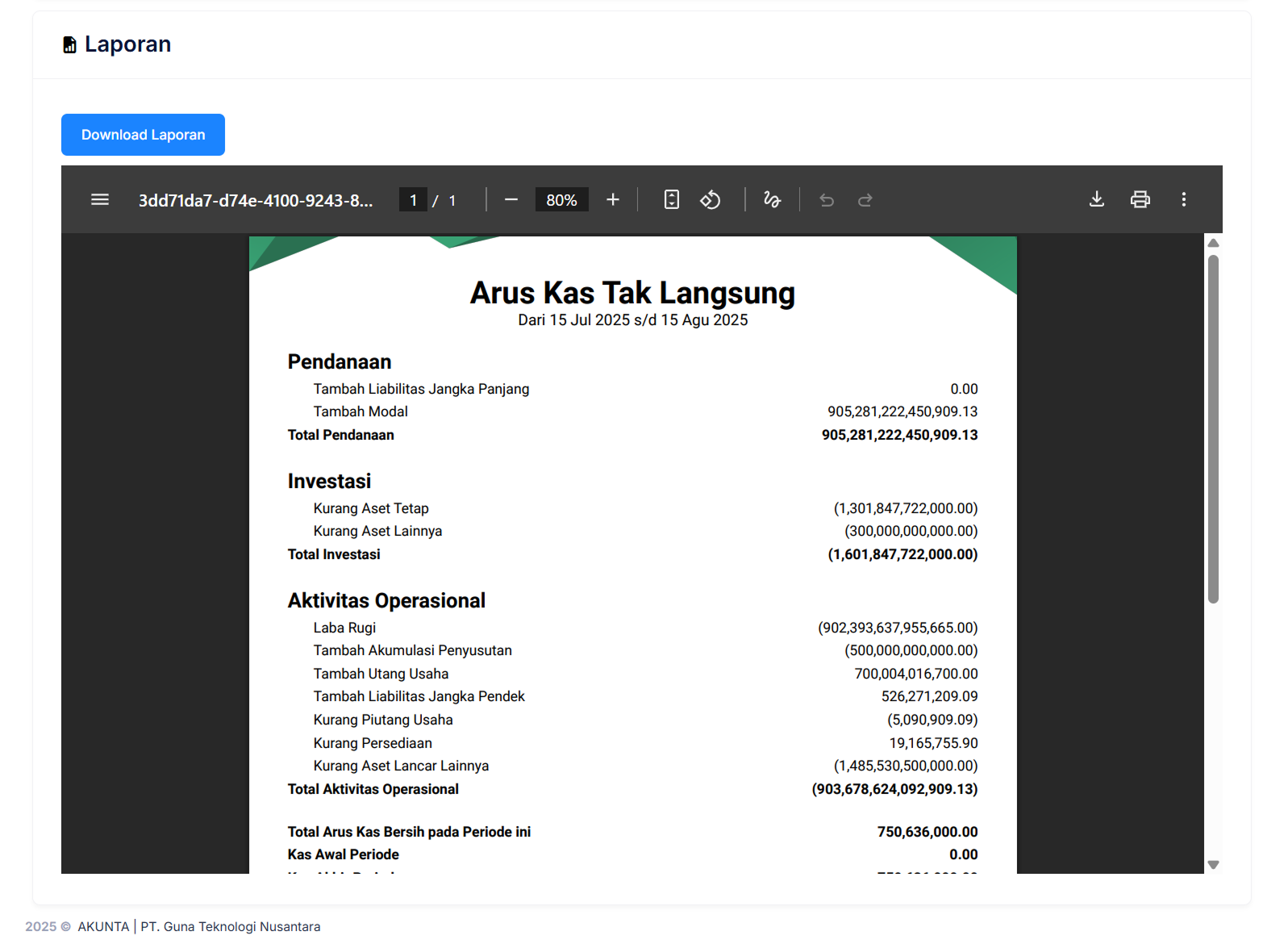This screenshot has width=1288, height=948.
Task: Click the Tambah Utang Usaha row
Action: (632, 674)
